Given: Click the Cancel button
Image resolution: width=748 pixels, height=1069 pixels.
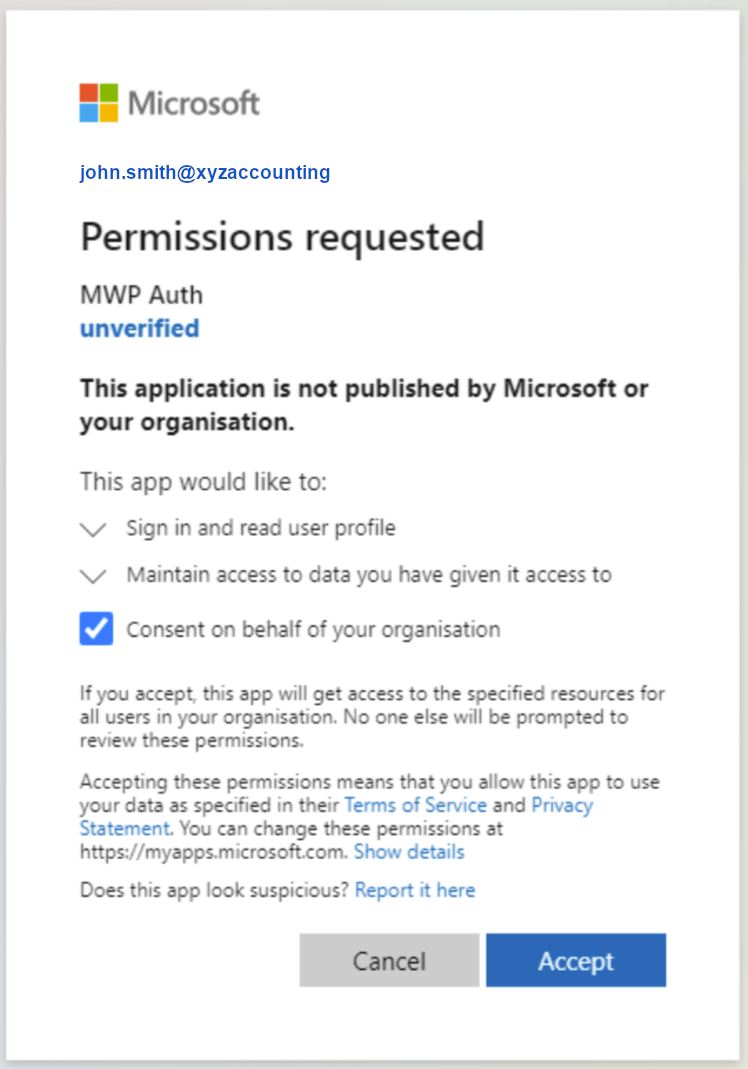Looking at the screenshot, I should (x=389, y=960).
